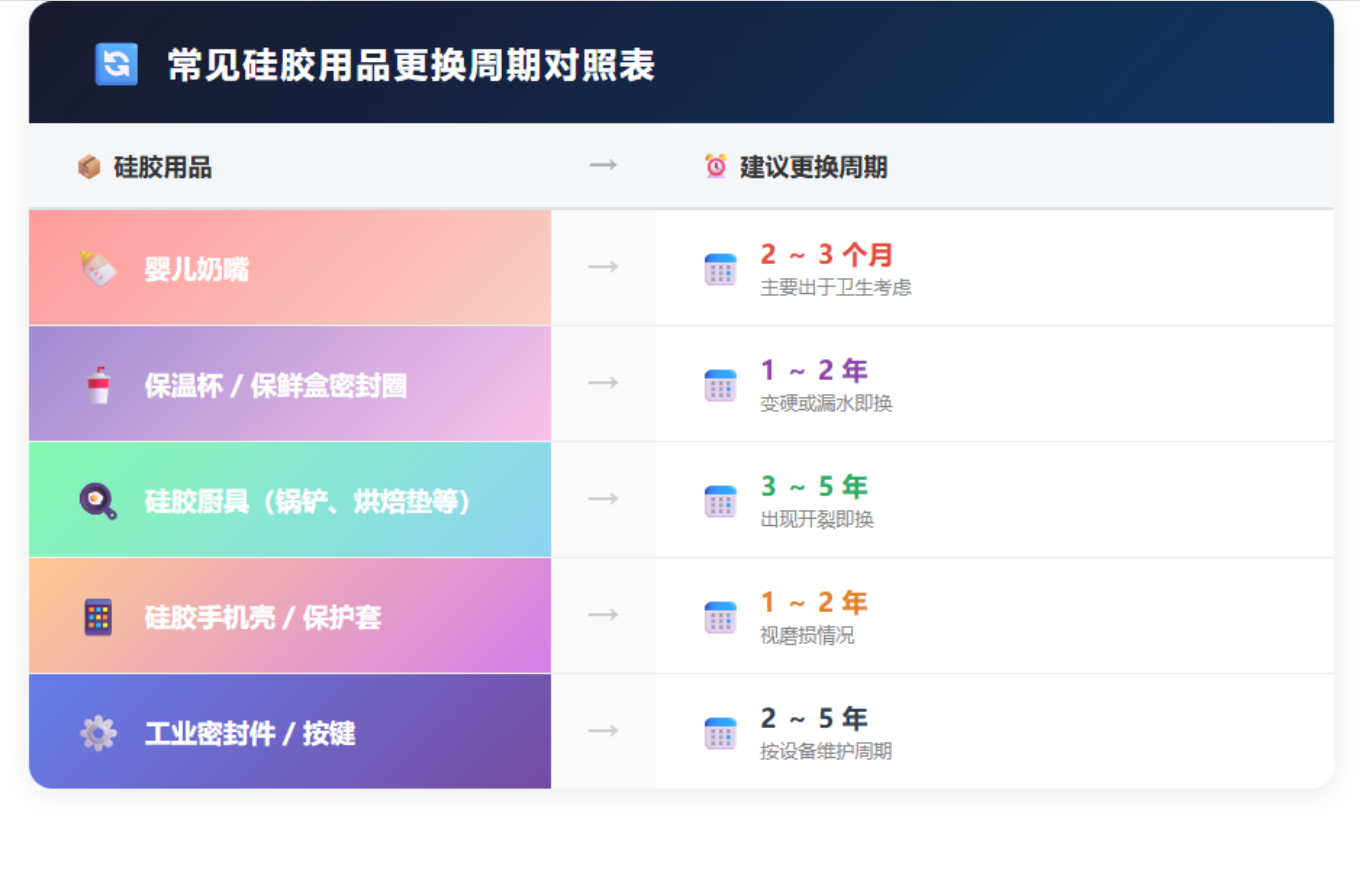Select the 工业密封件 / 按键 label
The width and height of the screenshot is (1360, 869).
[x=250, y=734]
